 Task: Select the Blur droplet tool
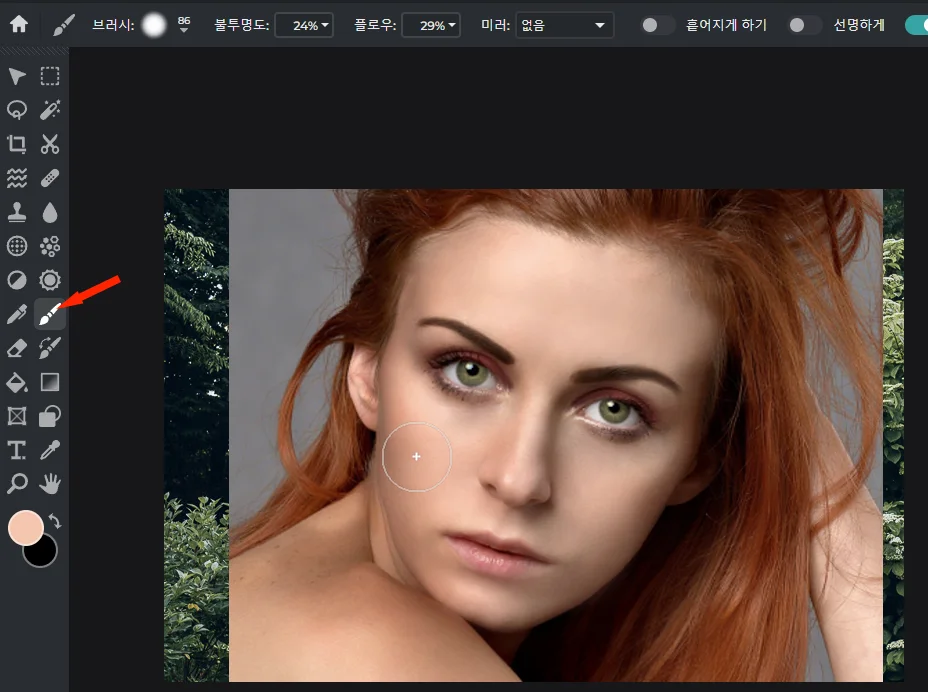point(50,212)
